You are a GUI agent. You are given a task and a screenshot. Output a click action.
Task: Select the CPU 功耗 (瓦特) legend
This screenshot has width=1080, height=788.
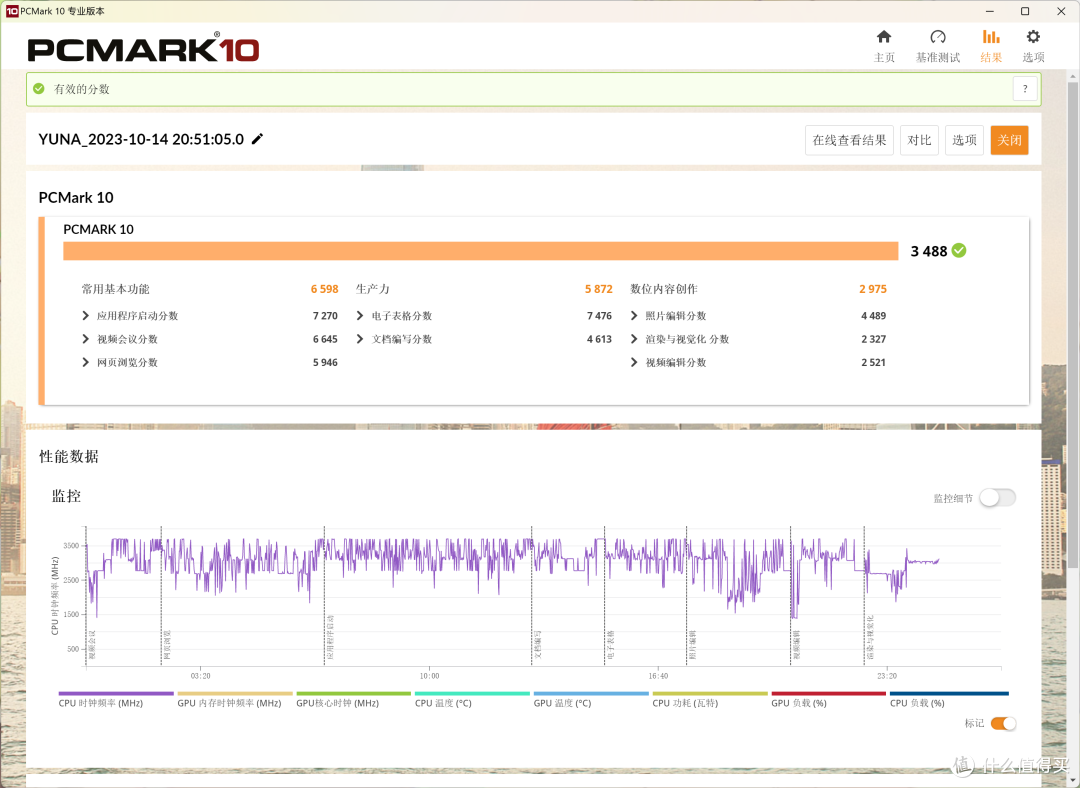[x=709, y=700]
